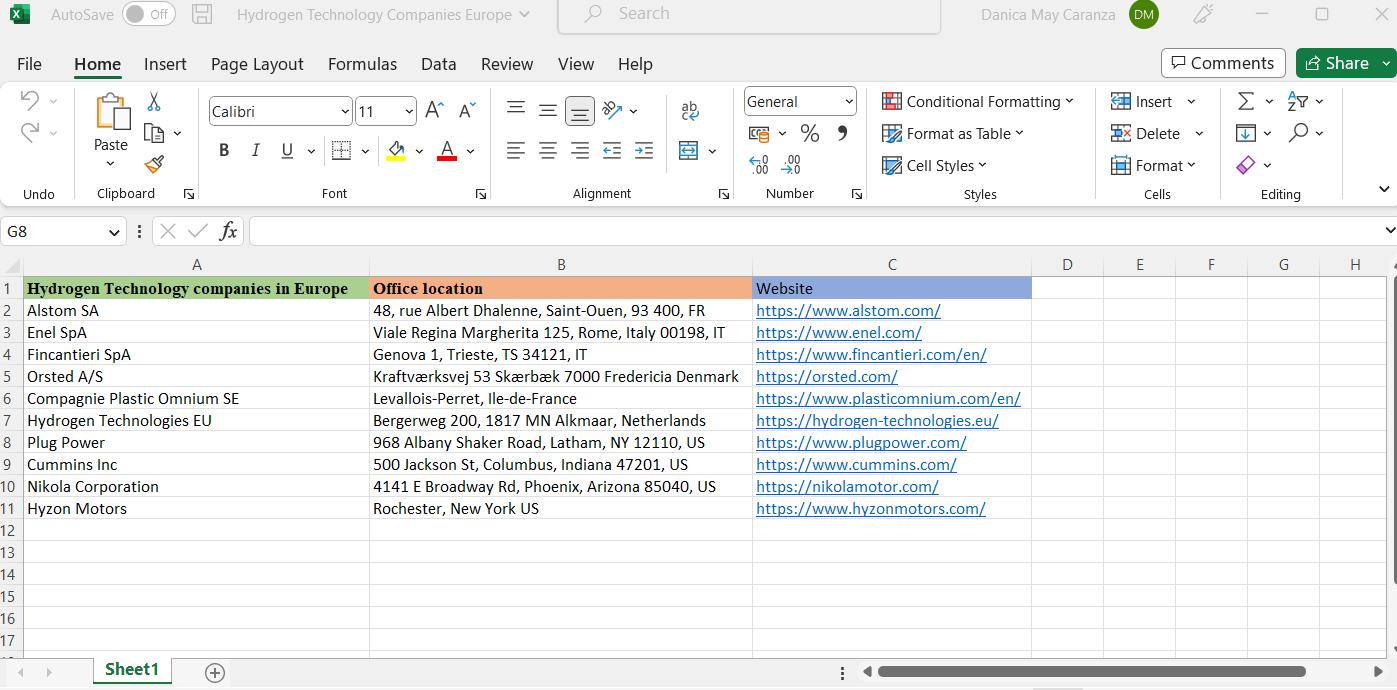Open the Comments button
The image size is (1397, 690).
pos(1223,63)
